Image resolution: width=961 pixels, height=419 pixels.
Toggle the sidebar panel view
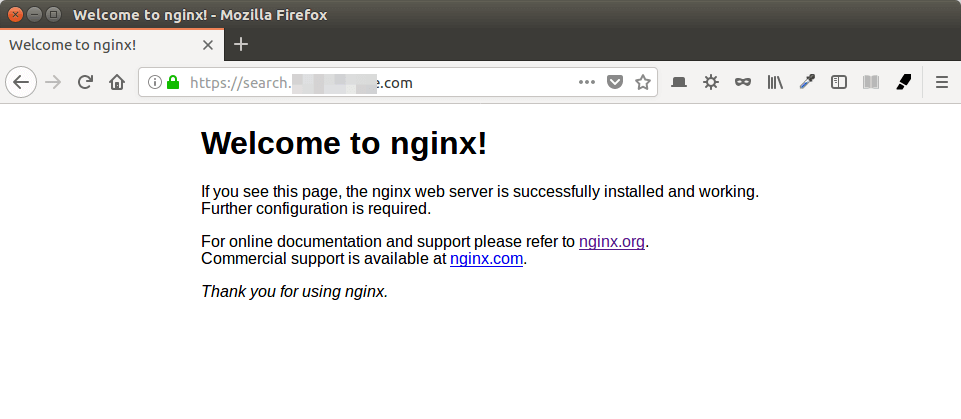[839, 83]
